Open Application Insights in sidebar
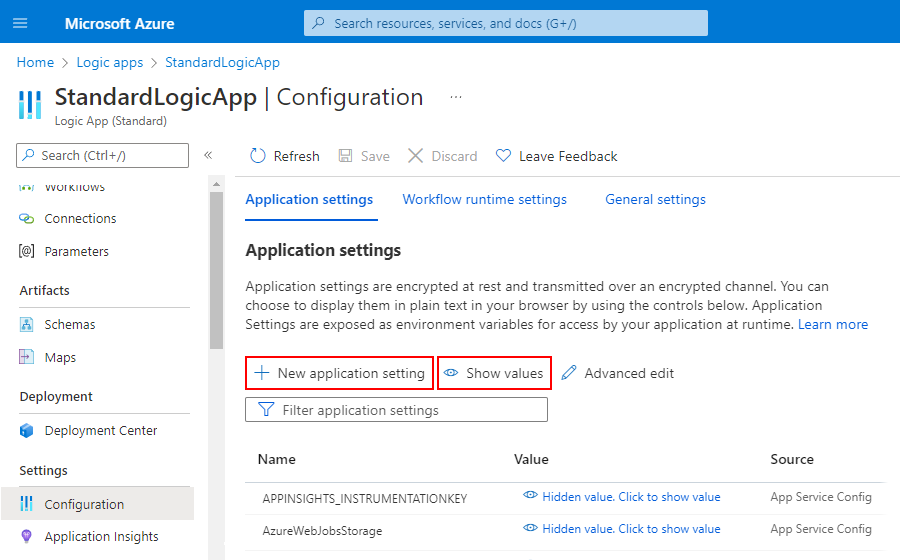This screenshot has width=900, height=560. 101,537
